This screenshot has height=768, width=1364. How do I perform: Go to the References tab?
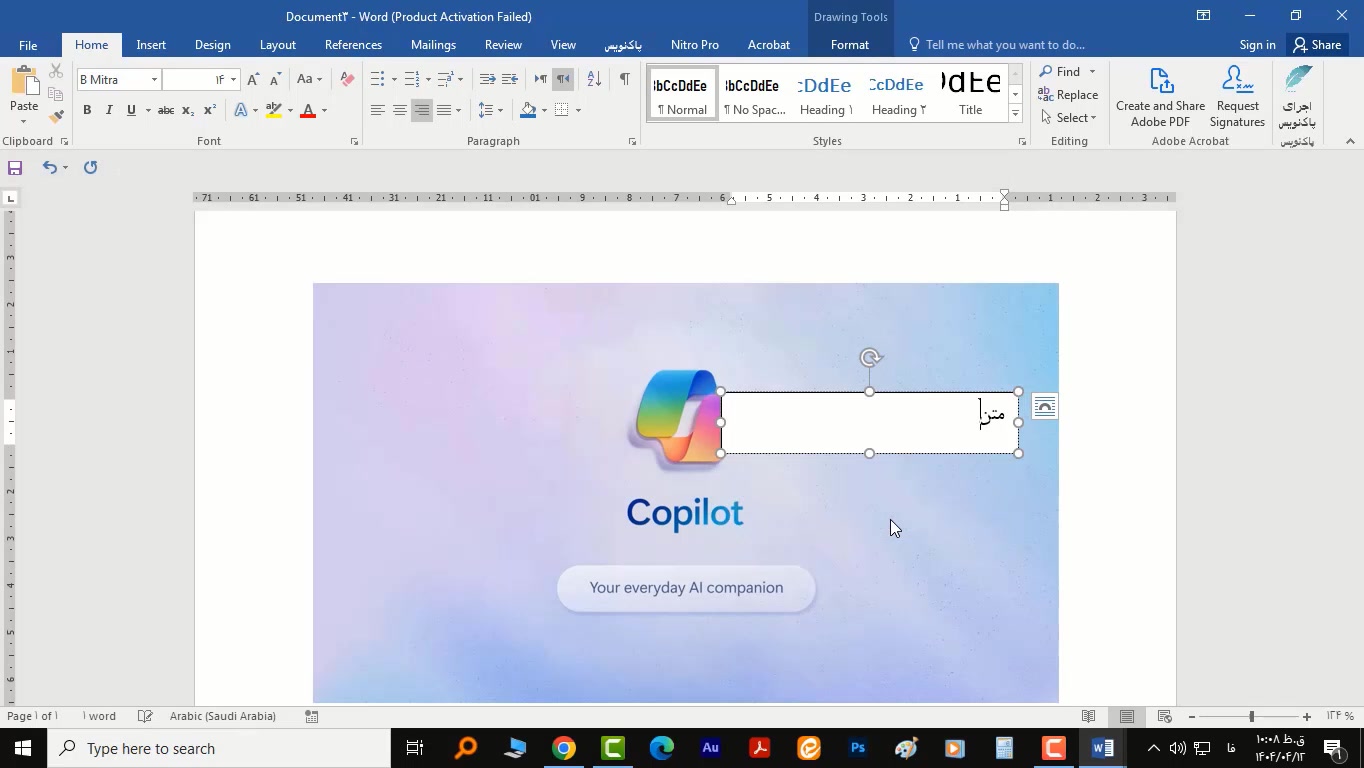[x=353, y=45]
